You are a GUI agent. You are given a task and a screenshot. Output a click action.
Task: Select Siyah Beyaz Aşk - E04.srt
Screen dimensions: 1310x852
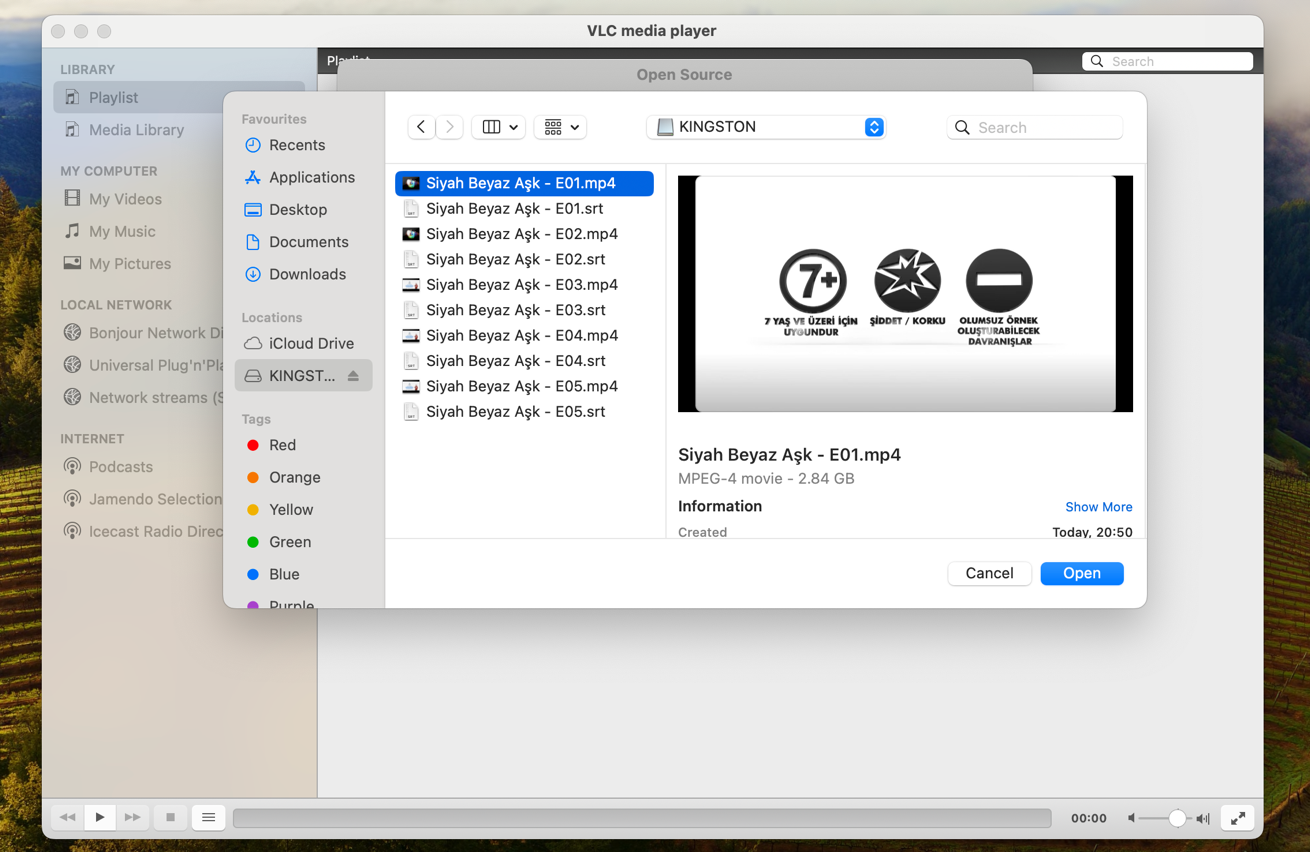pos(524,361)
